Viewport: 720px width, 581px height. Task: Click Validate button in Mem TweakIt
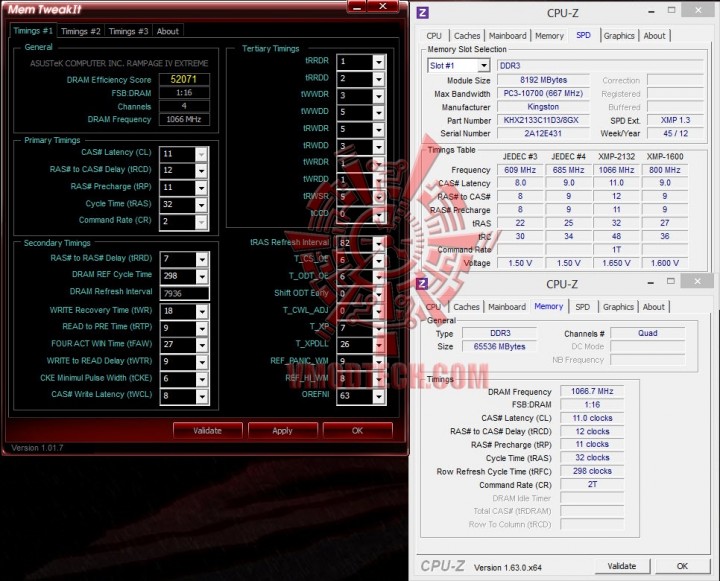pyautogui.click(x=208, y=431)
